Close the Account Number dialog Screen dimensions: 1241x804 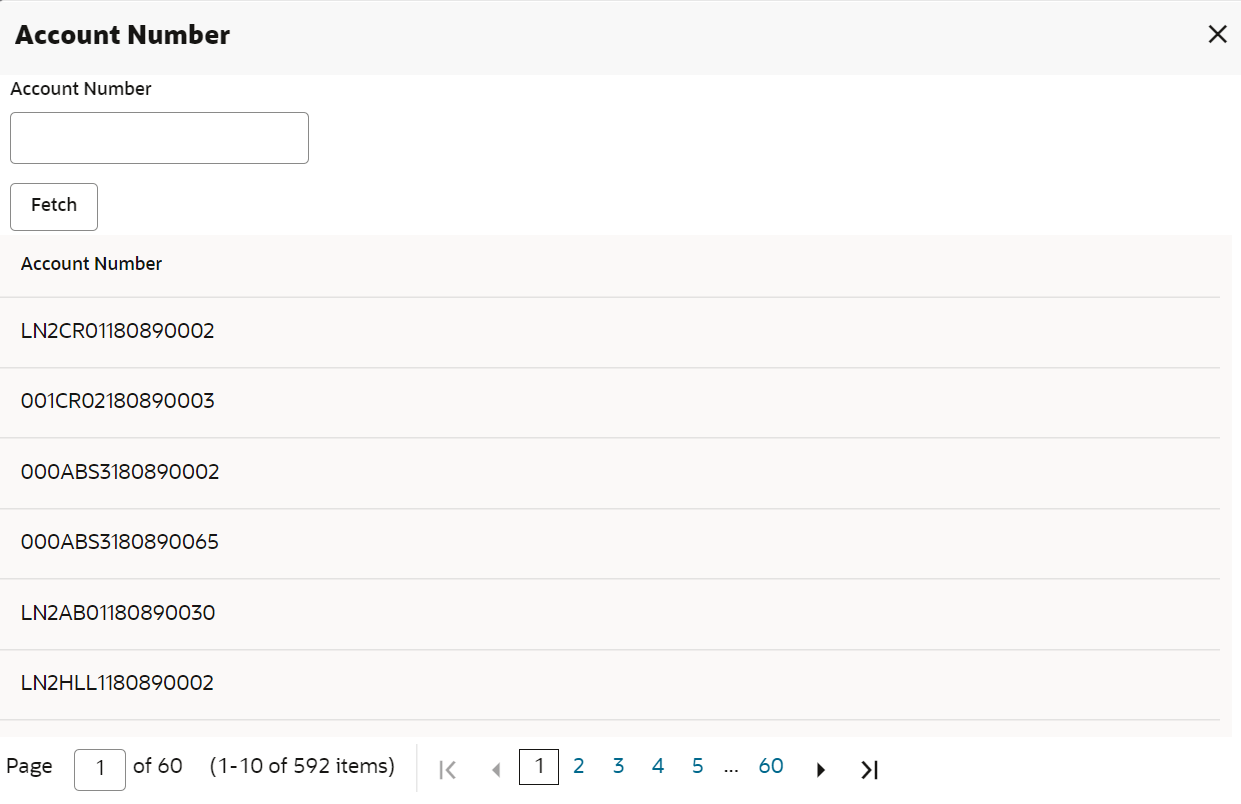(1217, 35)
